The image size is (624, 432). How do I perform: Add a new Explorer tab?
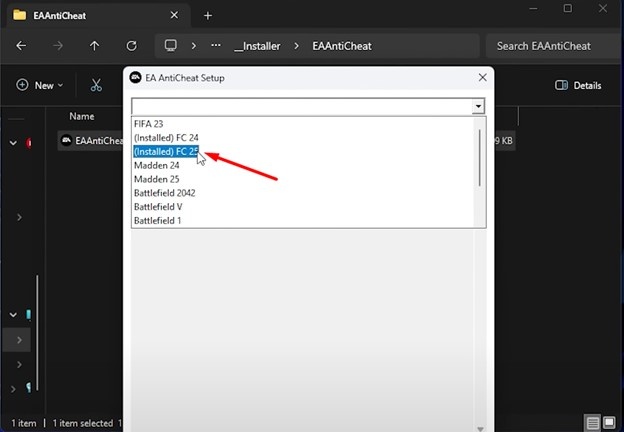(208, 16)
